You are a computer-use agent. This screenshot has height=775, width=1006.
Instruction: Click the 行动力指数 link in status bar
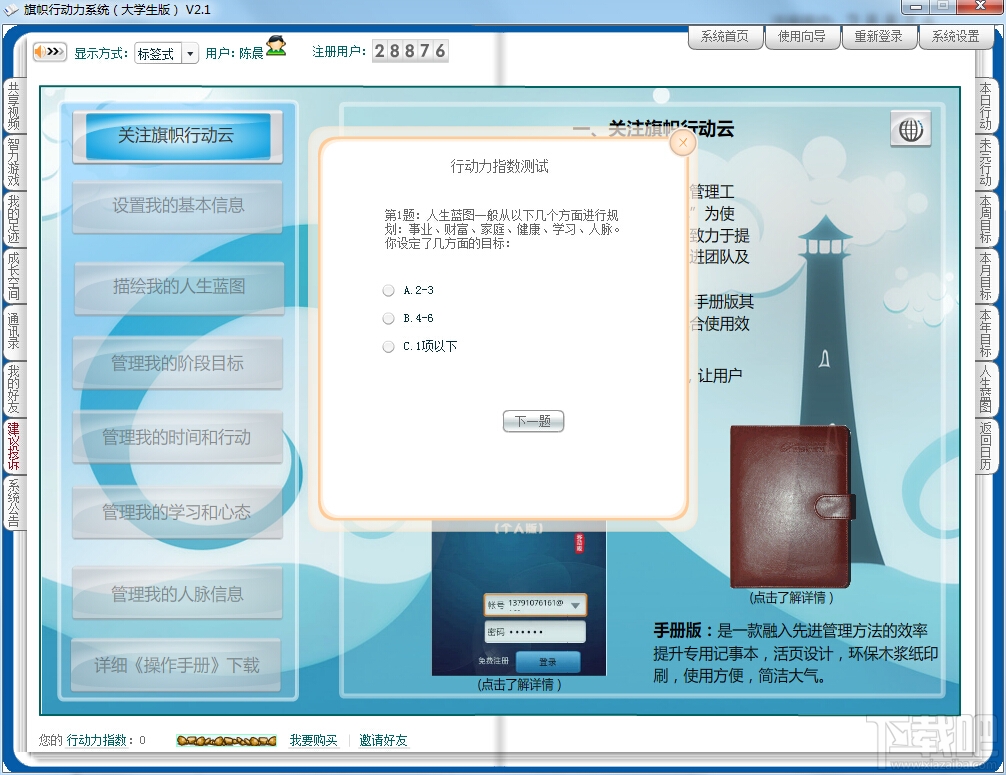96,740
